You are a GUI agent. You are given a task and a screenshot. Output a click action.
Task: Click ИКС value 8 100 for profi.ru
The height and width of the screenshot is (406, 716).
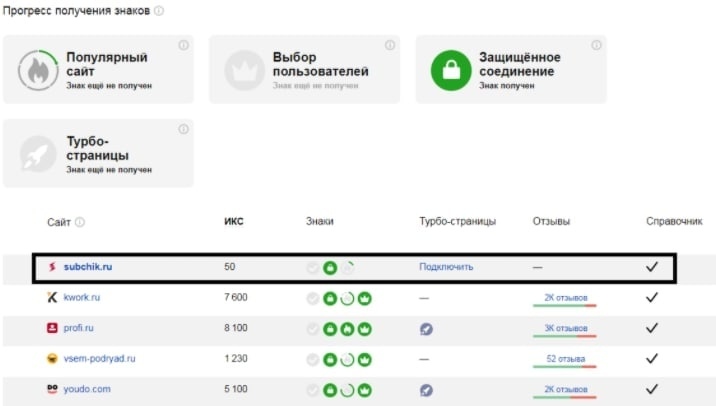coord(236,328)
